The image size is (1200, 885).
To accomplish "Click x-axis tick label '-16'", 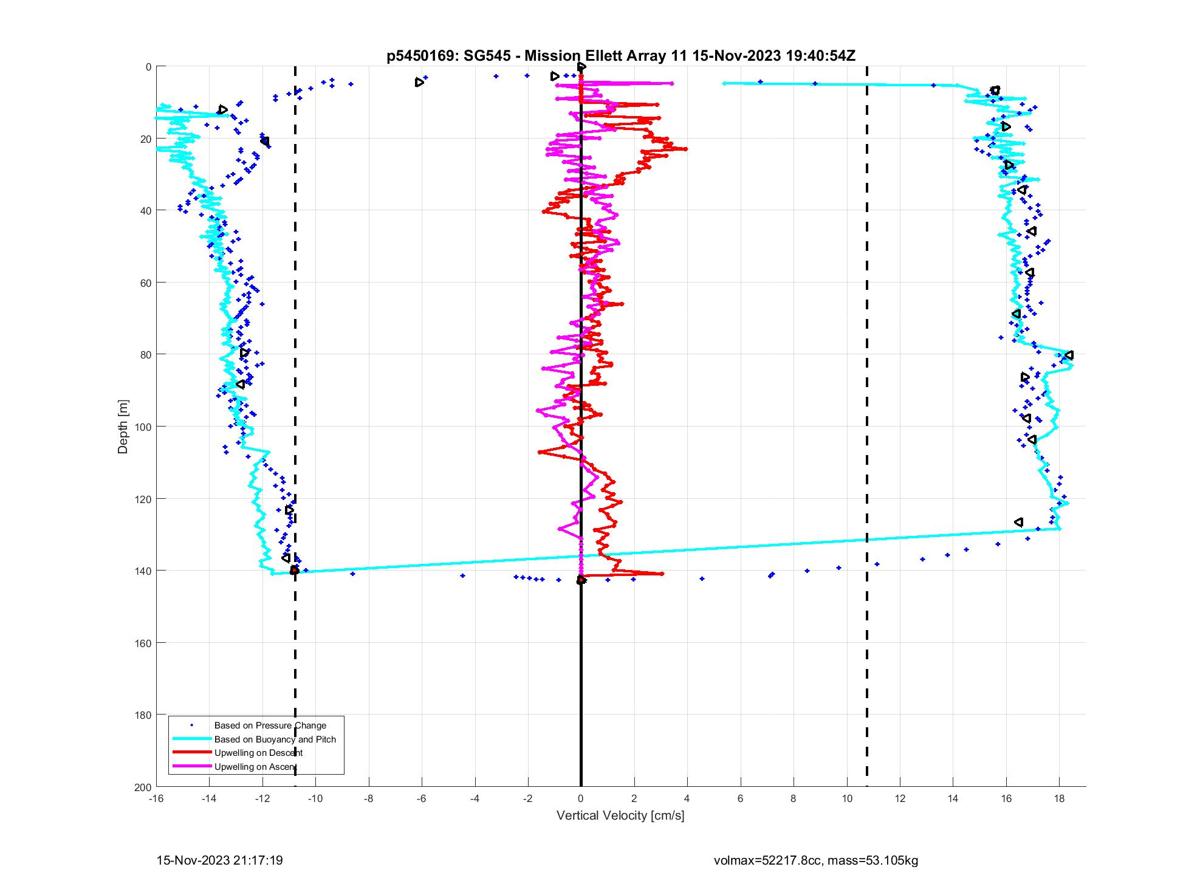I will pyautogui.click(x=156, y=798).
